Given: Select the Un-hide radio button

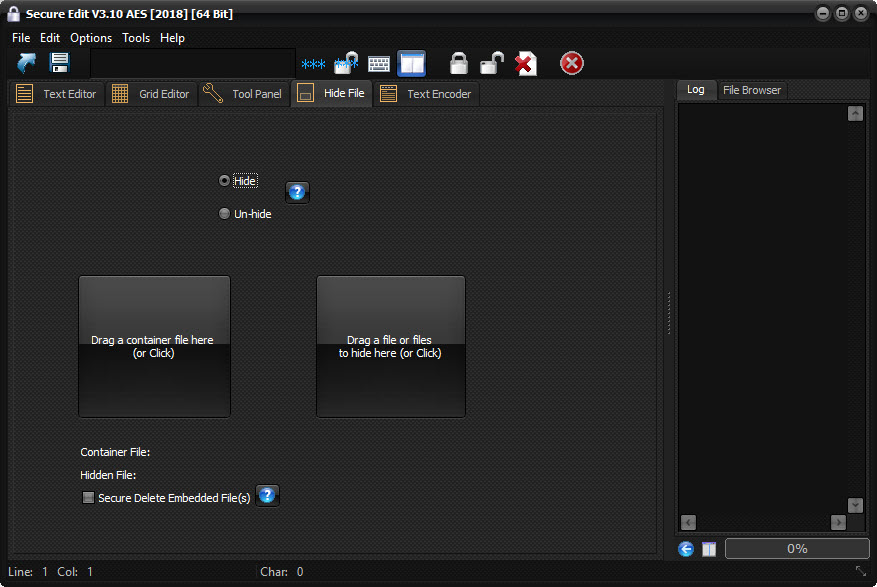Looking at the screenshot, I should pyautogui.click(x=224, y=214).
